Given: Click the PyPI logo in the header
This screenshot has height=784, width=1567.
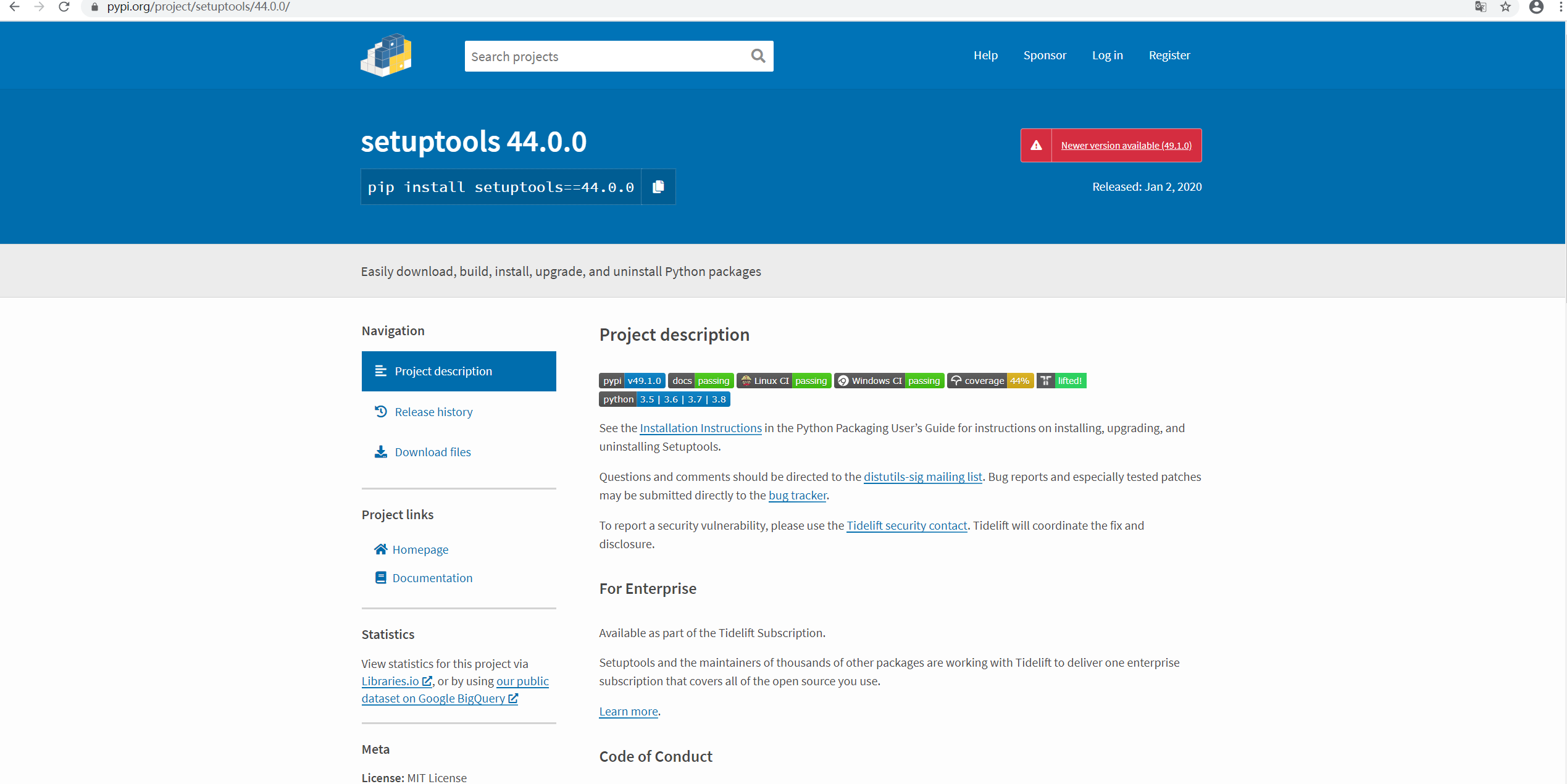Looking at the screenshot, I should [x=386, y=56].
